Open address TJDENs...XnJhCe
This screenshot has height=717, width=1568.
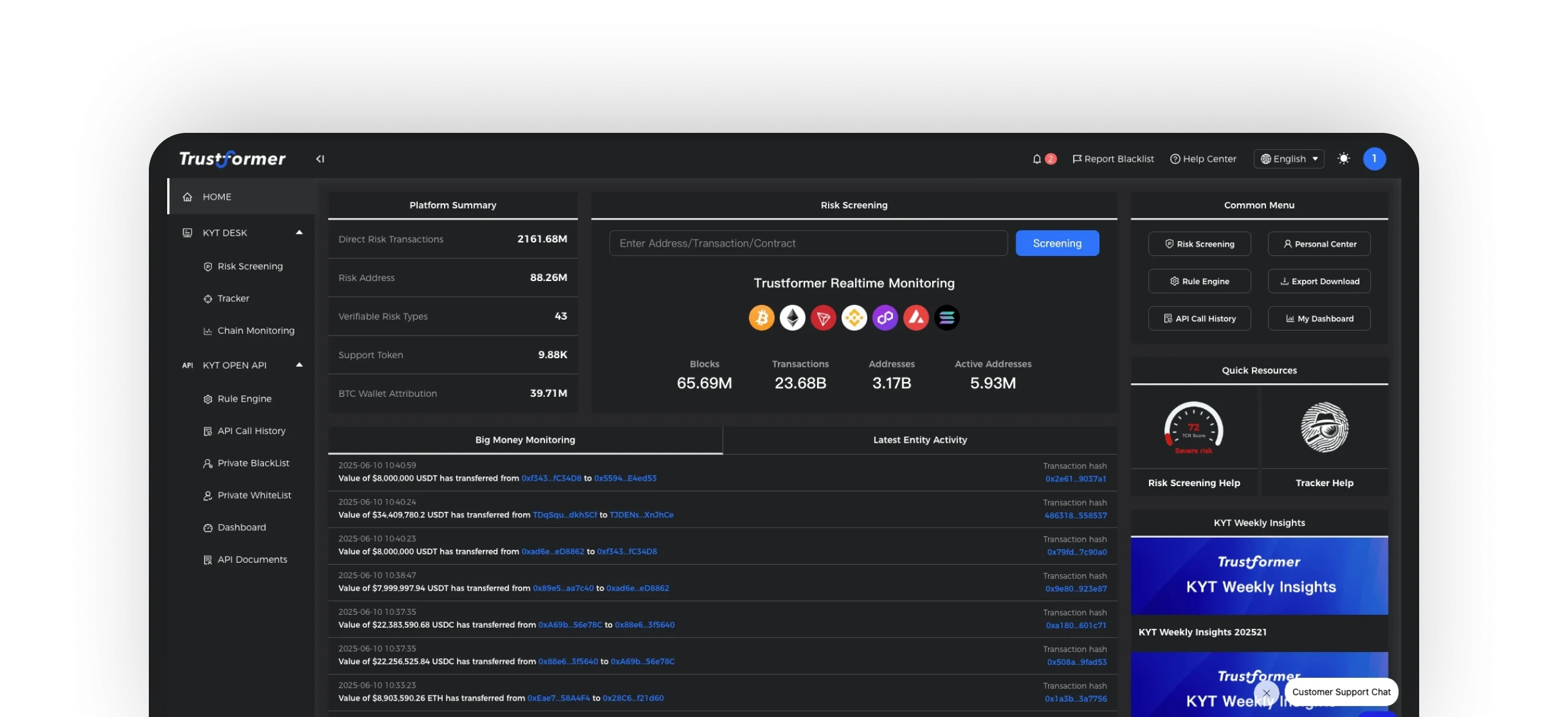(641, 515)
